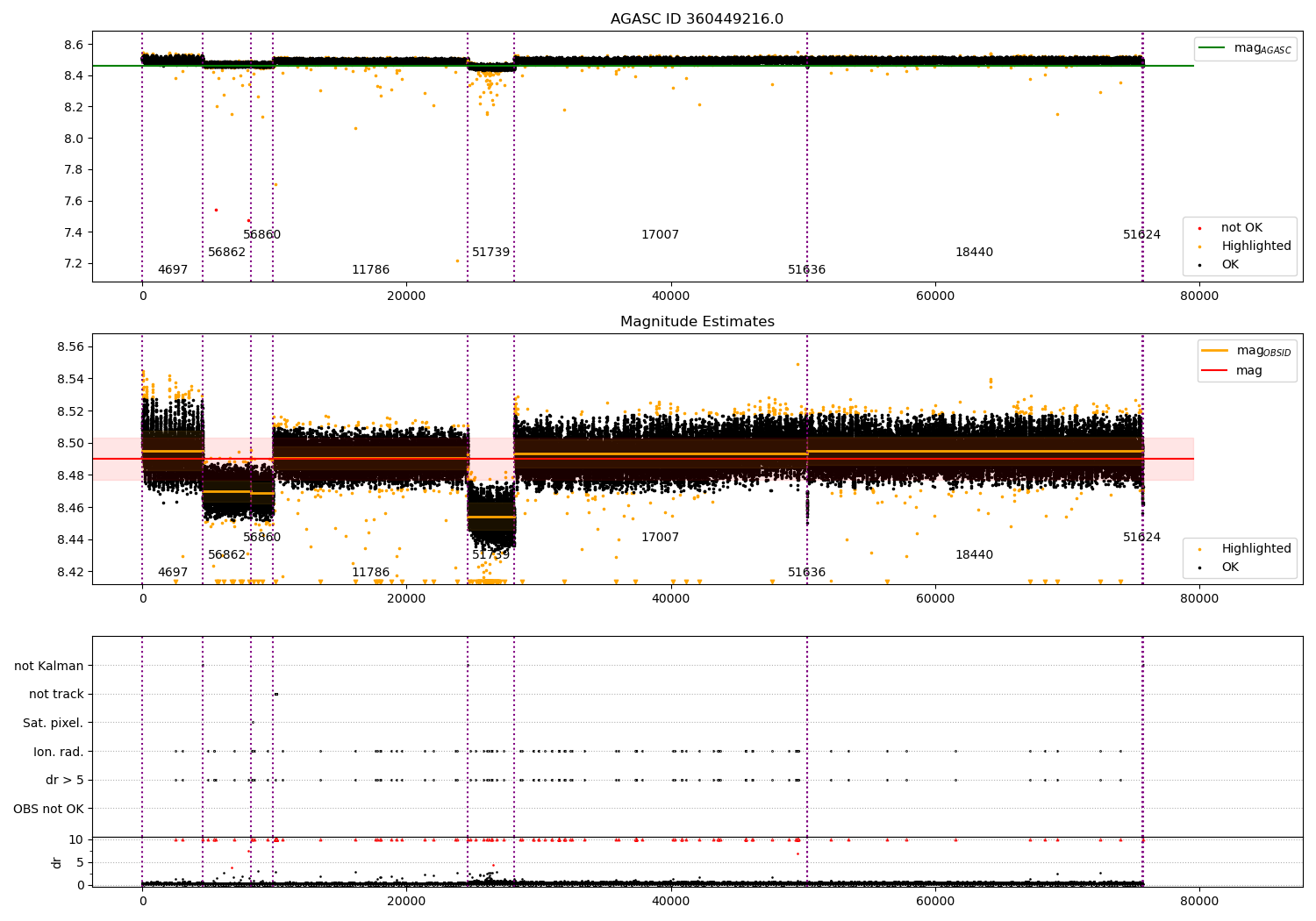
Task: Click the 20000 x-tick under the top plot
Action: (x=406, y=296)
